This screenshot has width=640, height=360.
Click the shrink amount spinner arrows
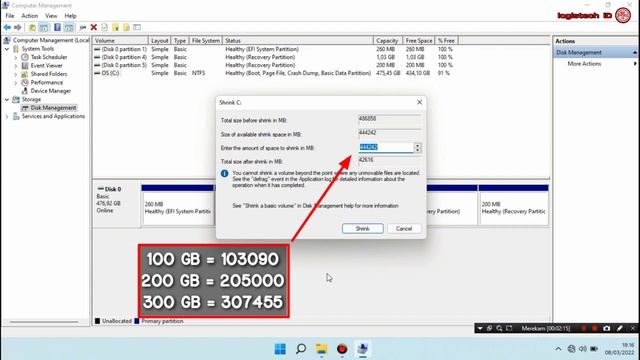click(418, 148)
